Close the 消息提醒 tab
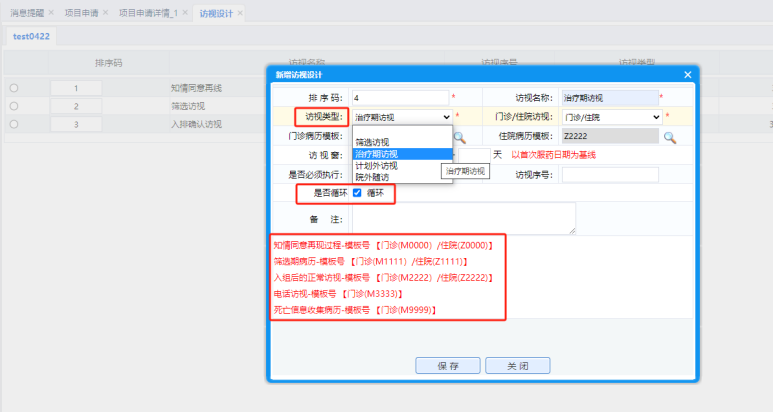This screenshot has height=413, width=773. [x=51, y=12]
